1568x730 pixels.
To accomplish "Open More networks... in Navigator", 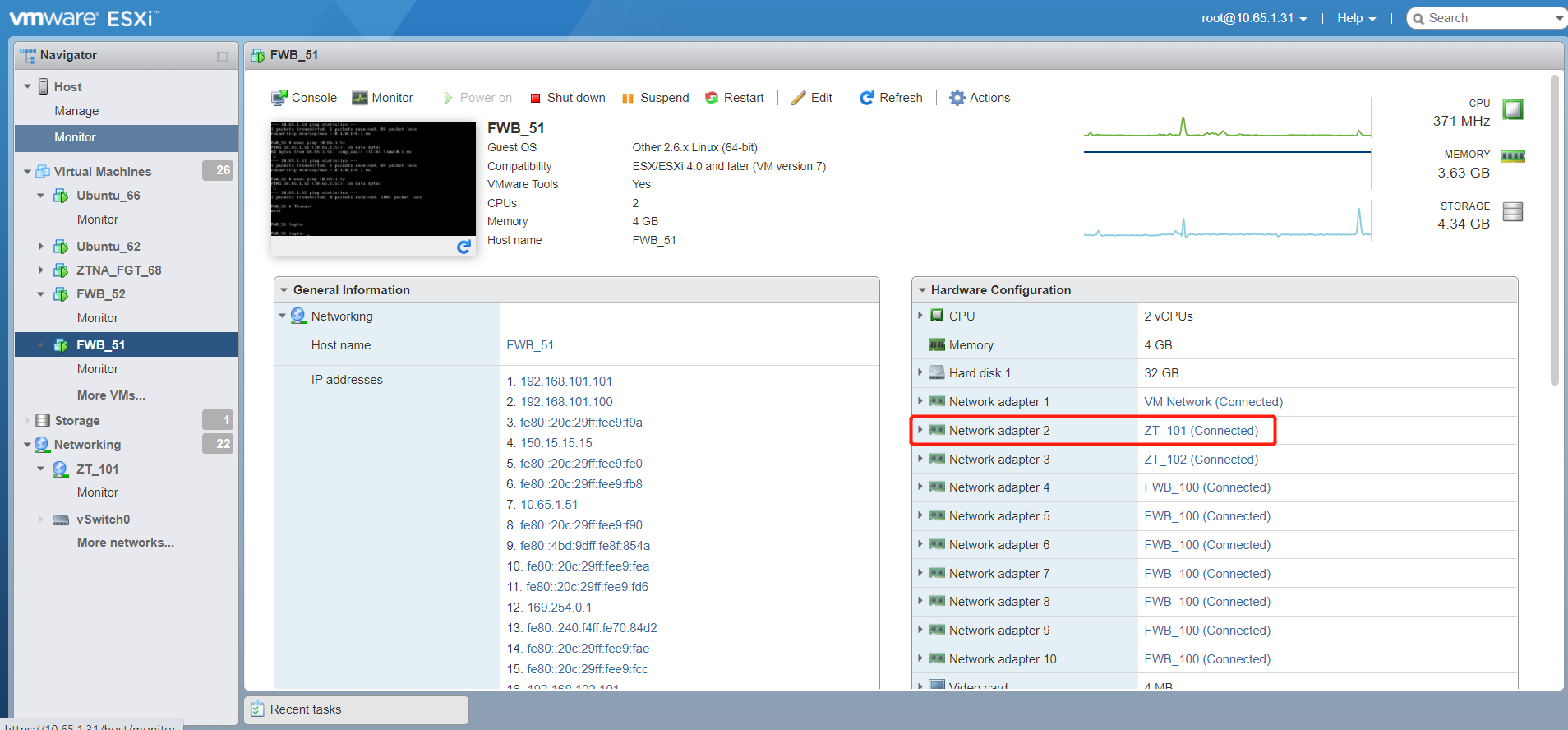I will [x=126, y=543].
